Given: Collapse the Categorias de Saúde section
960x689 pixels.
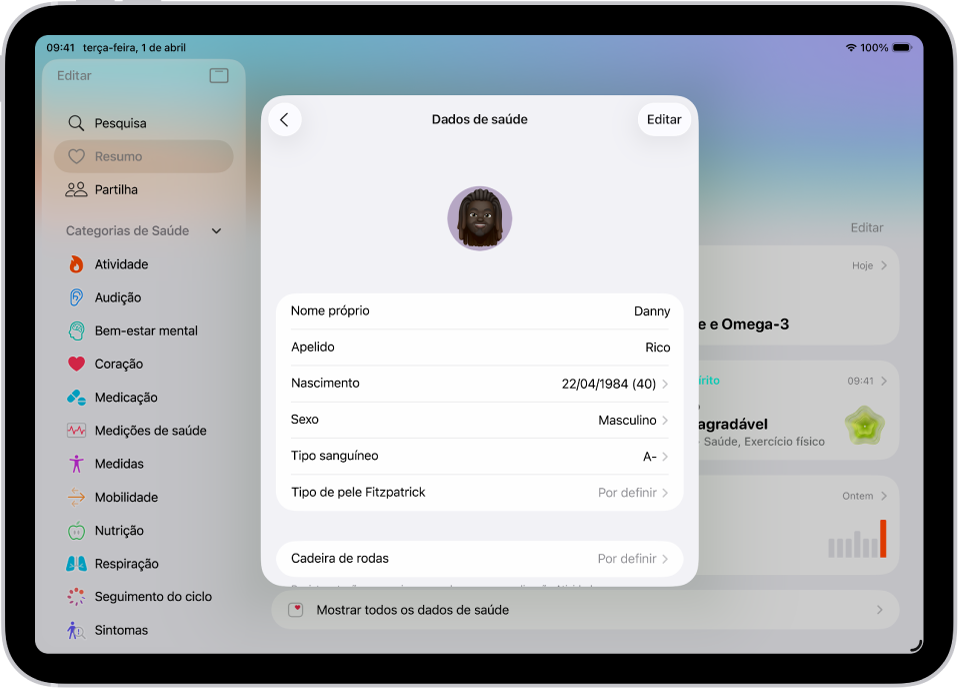Looking at the screenshot, I should pyautogui.click(x=216, y=231).
